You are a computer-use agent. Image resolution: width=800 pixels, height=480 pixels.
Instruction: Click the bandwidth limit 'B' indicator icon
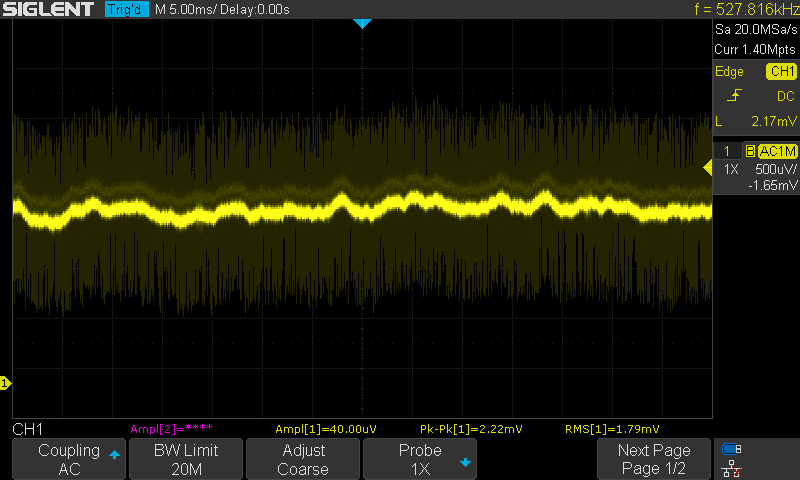(750, 151)
